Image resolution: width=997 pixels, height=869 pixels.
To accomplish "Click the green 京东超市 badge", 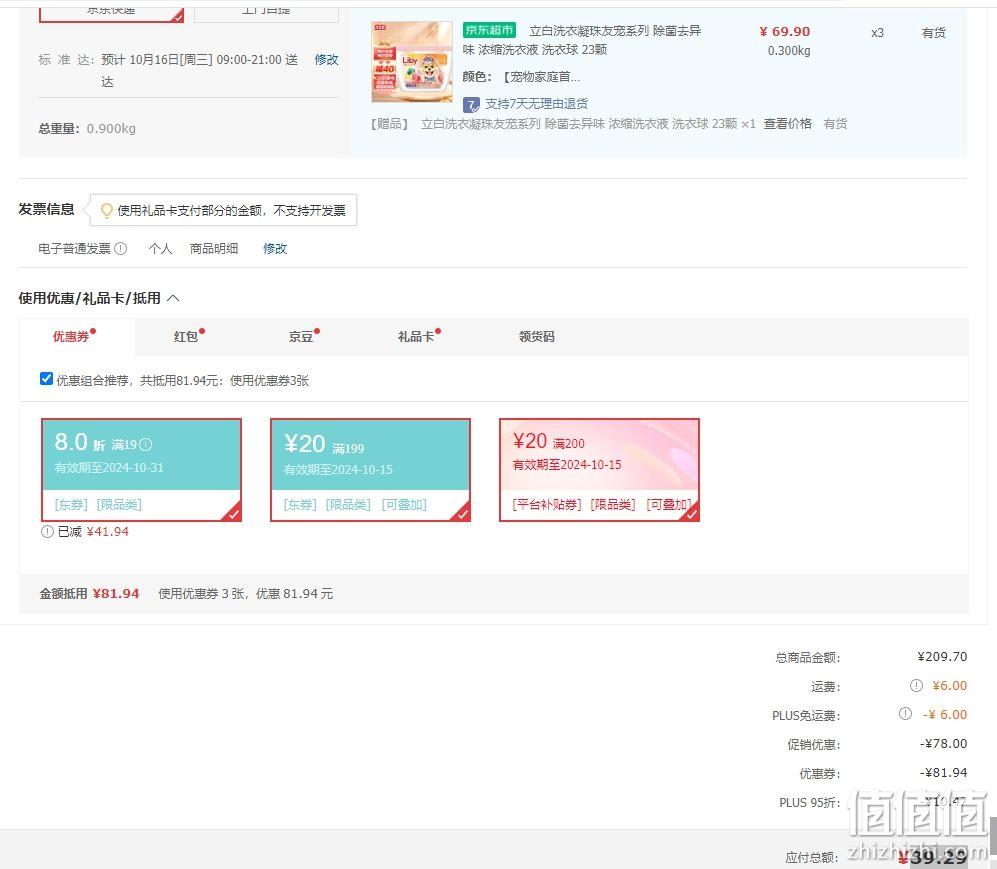I will pyautogui.click(x=489, y=30).
